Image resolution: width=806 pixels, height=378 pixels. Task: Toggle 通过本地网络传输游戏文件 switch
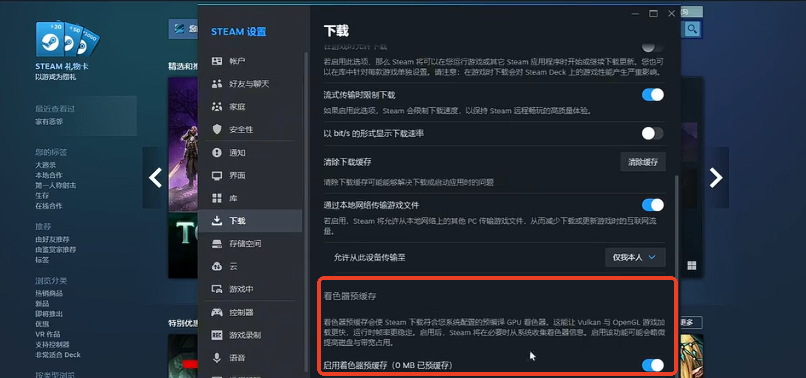(x=653, y=205)
